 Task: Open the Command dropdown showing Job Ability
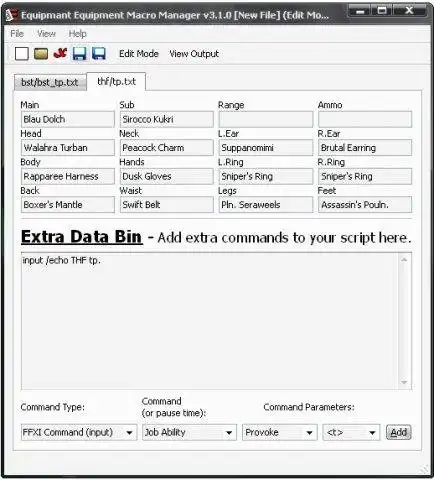189,432
